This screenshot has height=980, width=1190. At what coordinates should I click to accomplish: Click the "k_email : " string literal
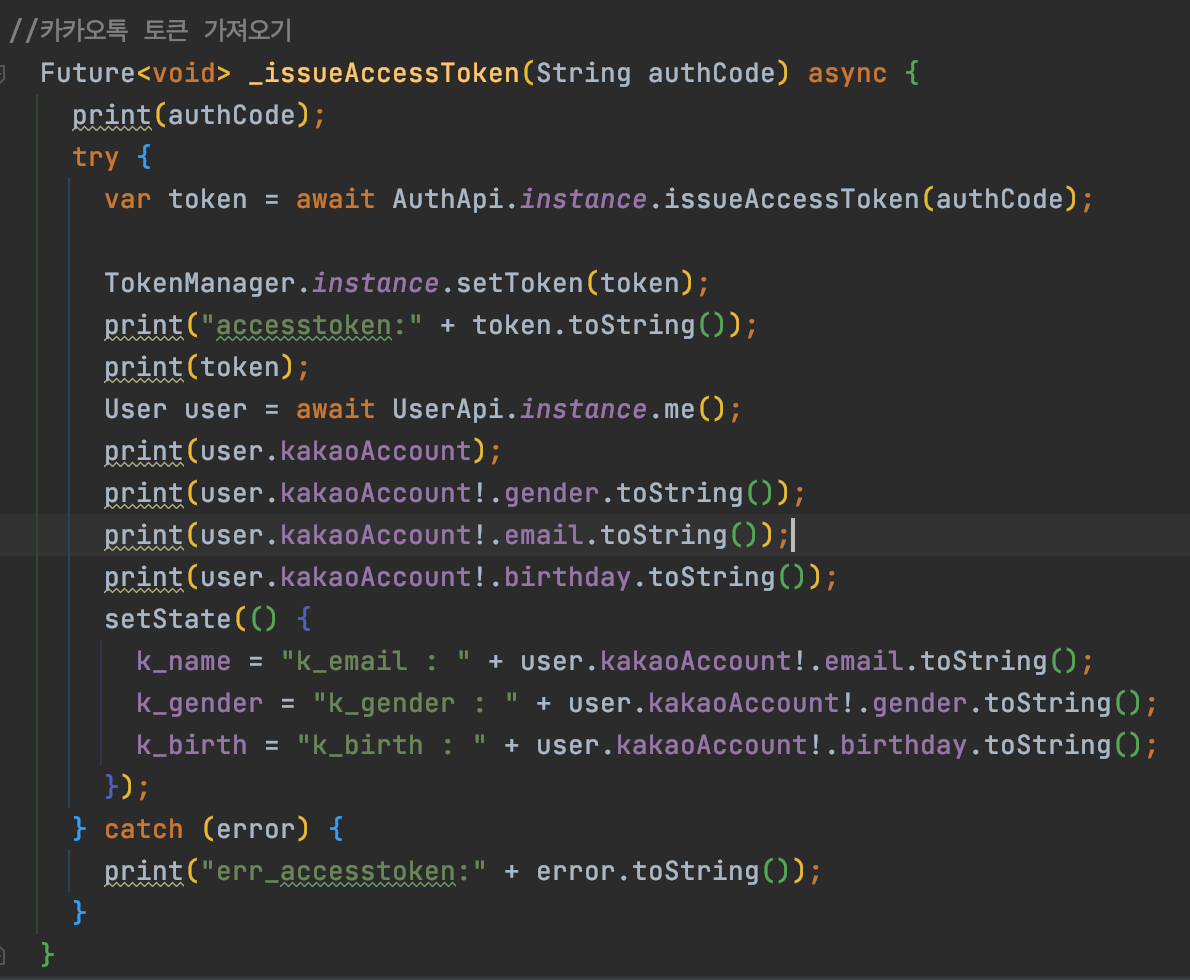(x=375, y=661)
